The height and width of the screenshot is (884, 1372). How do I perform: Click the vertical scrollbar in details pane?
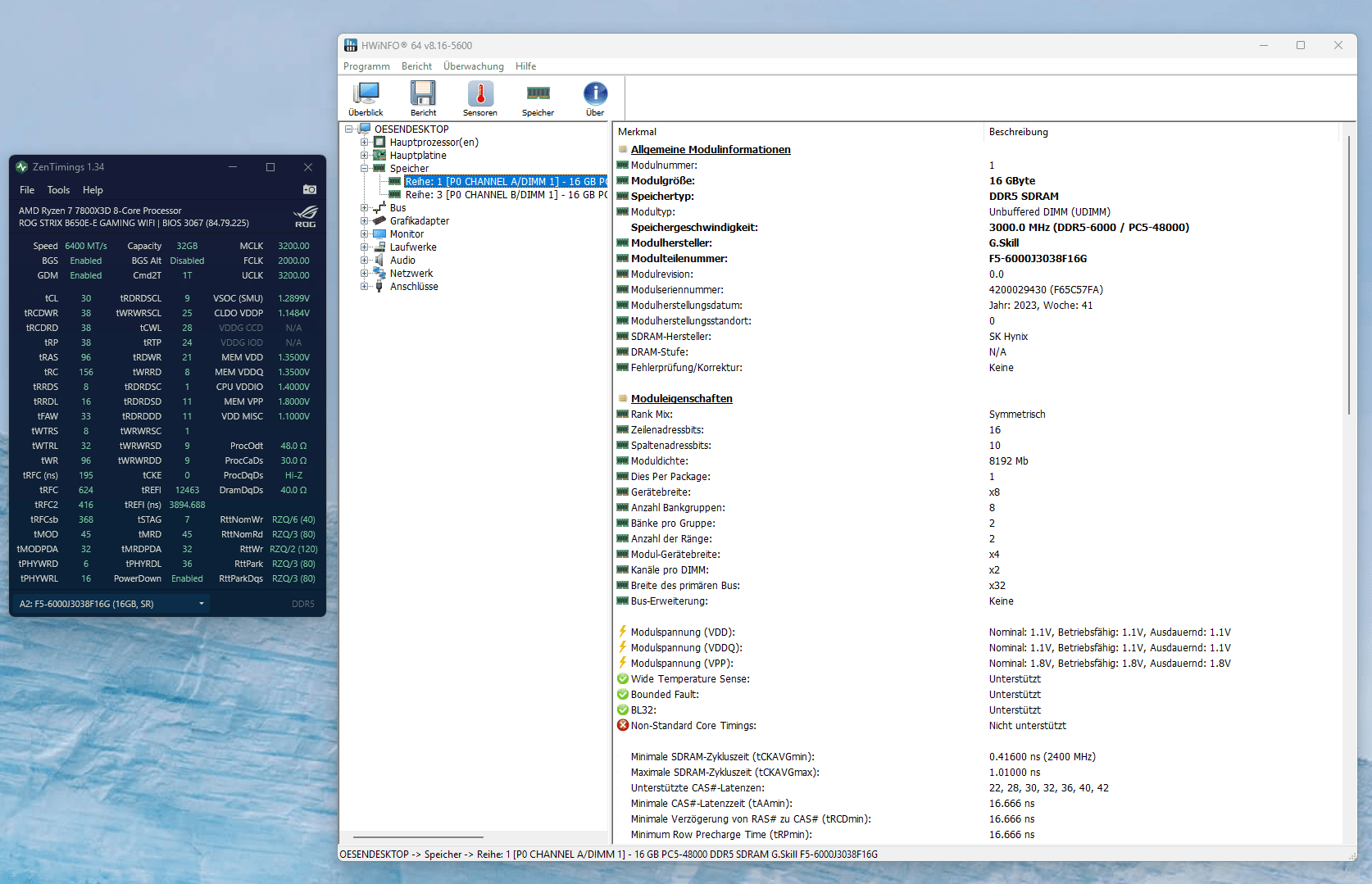(1348, 274)
